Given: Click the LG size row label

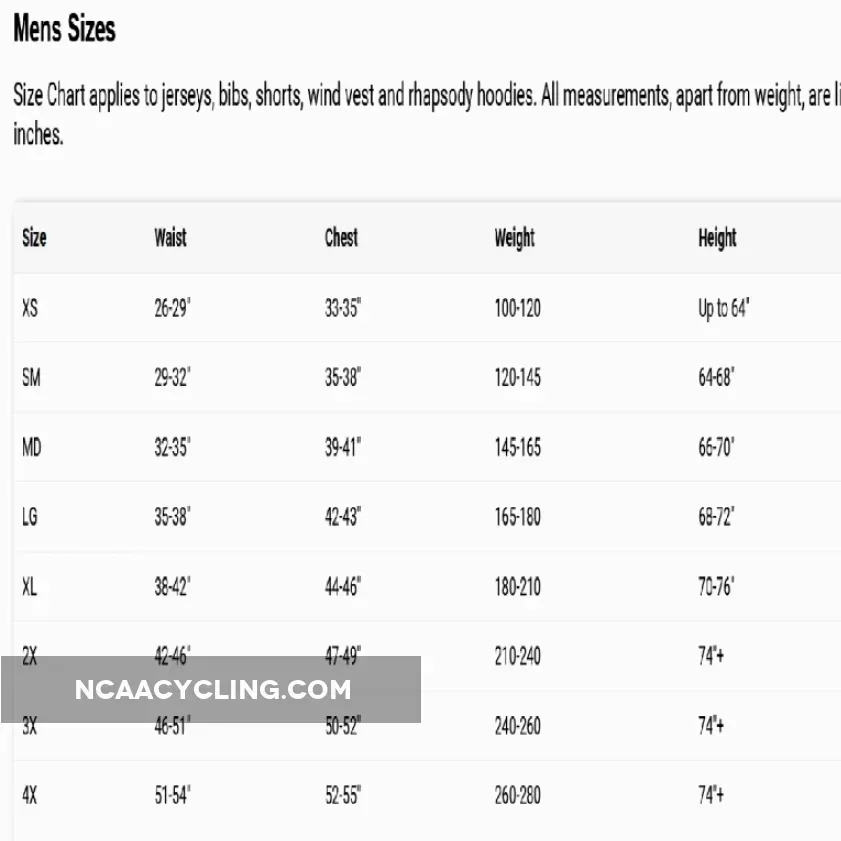Looking at the screenshot, I should (x=31, y=517).
